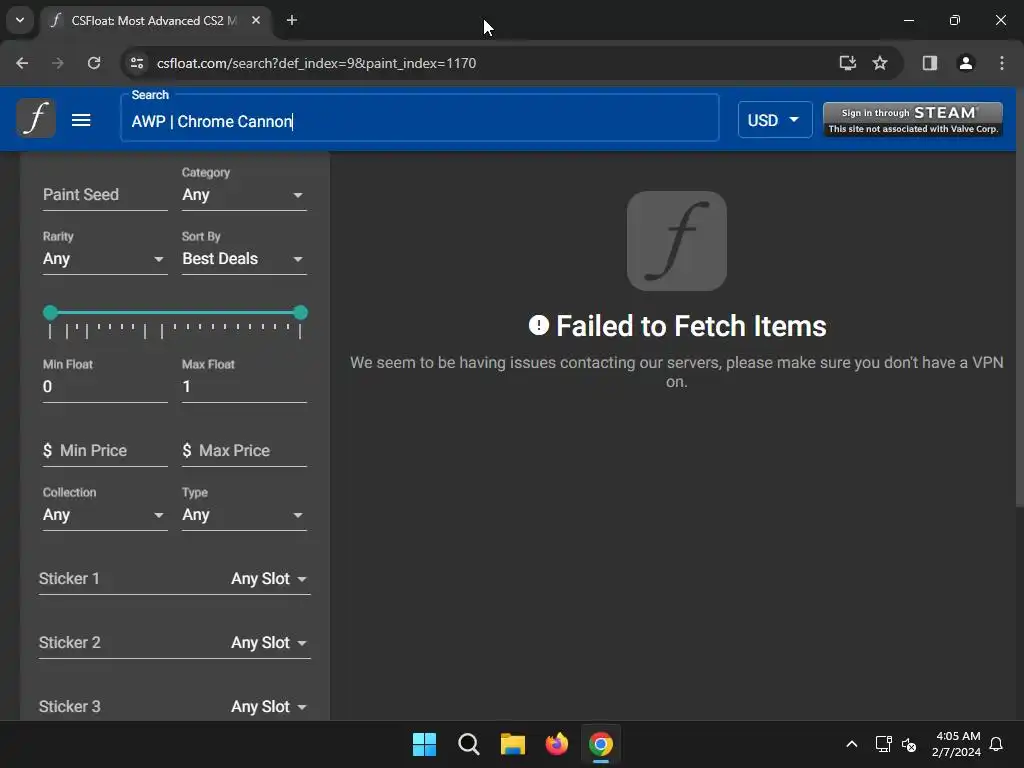Screen dimensions: 1024x768
Task: Click the right float range slider handle
Action: pos(300,313)
